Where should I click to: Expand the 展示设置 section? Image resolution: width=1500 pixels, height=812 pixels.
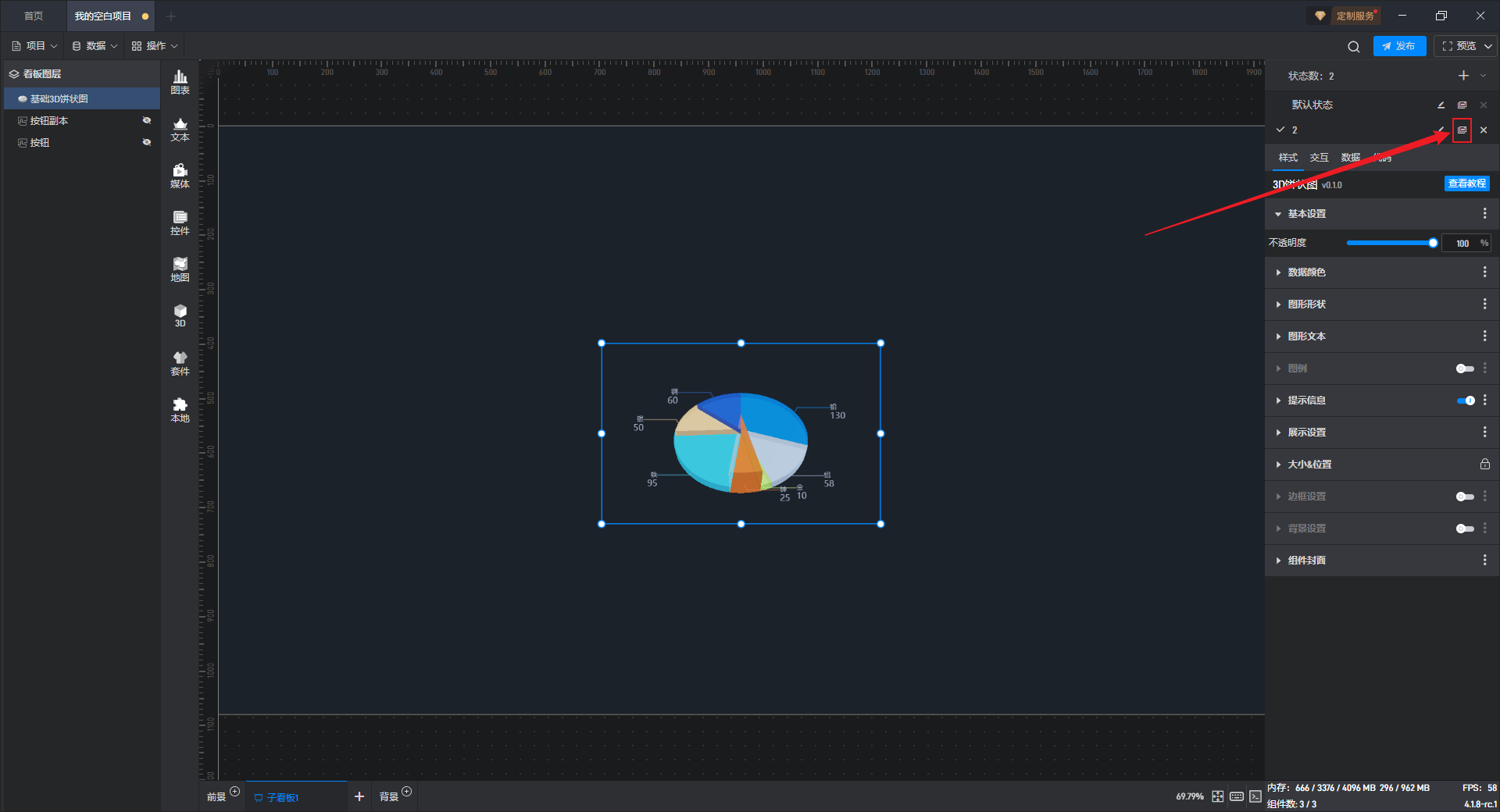tap(1278, 433)
